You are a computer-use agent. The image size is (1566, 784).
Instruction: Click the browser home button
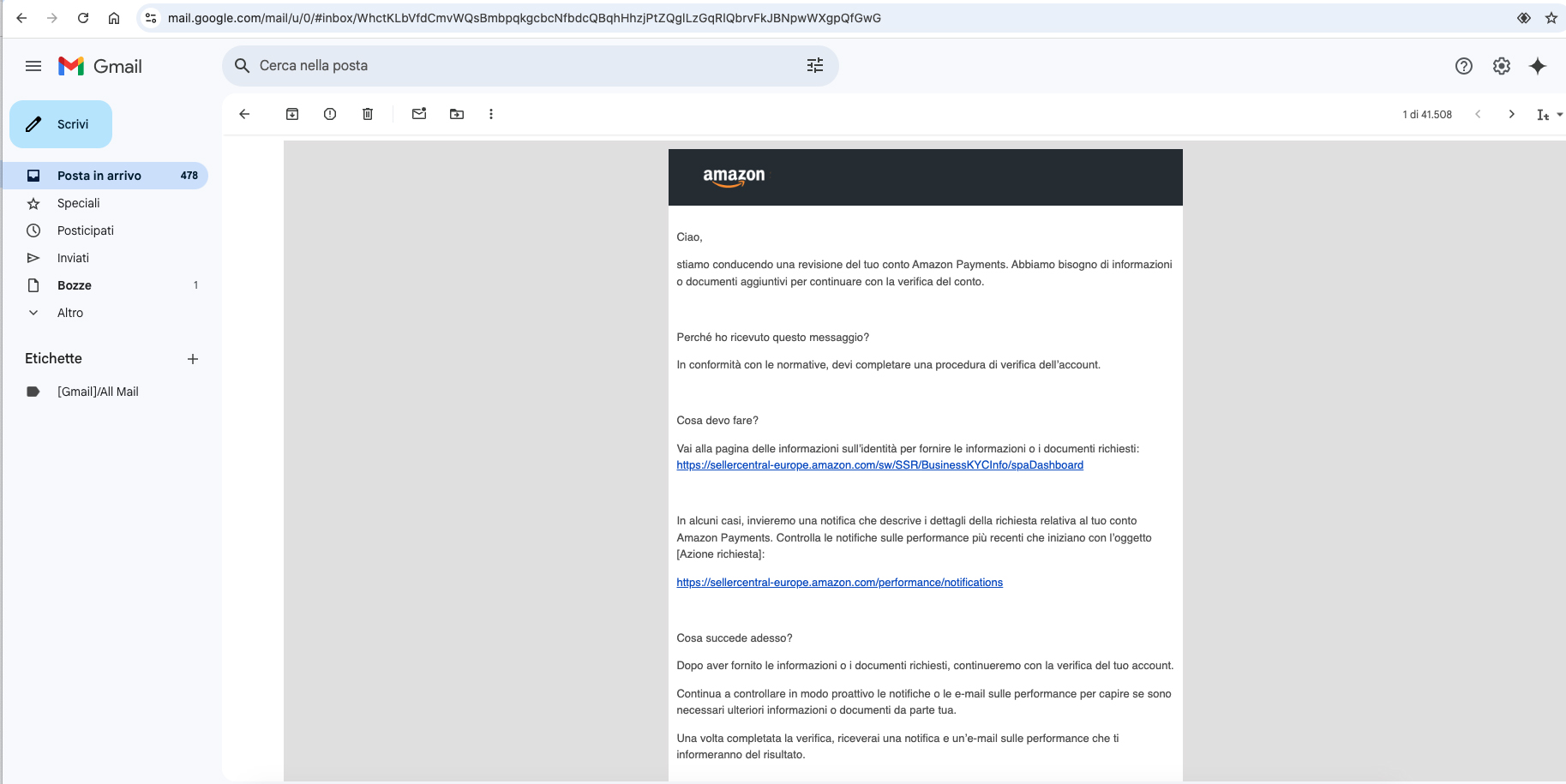(x=114, y=18)
